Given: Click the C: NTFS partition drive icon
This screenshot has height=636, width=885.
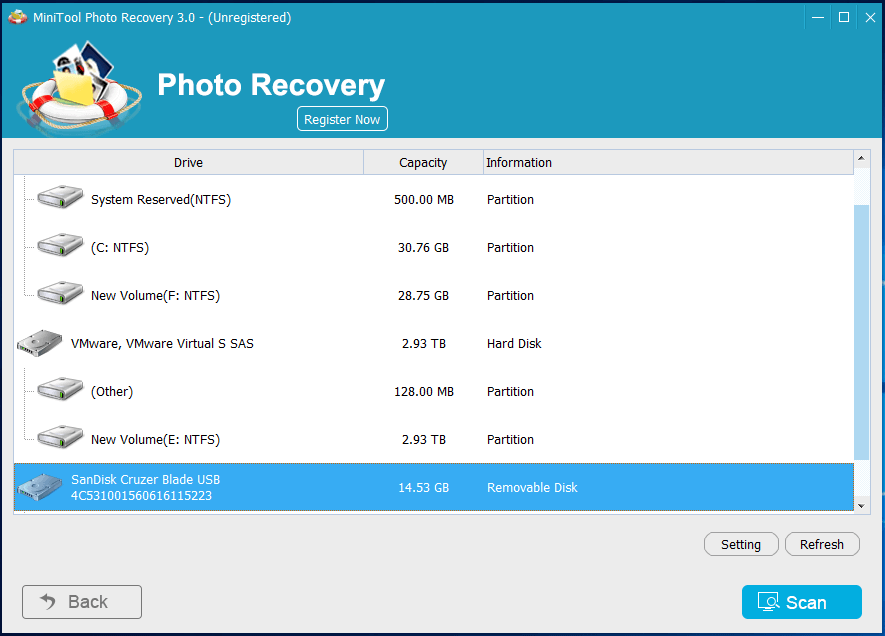Looking at the screenshot, I should 60,245.
